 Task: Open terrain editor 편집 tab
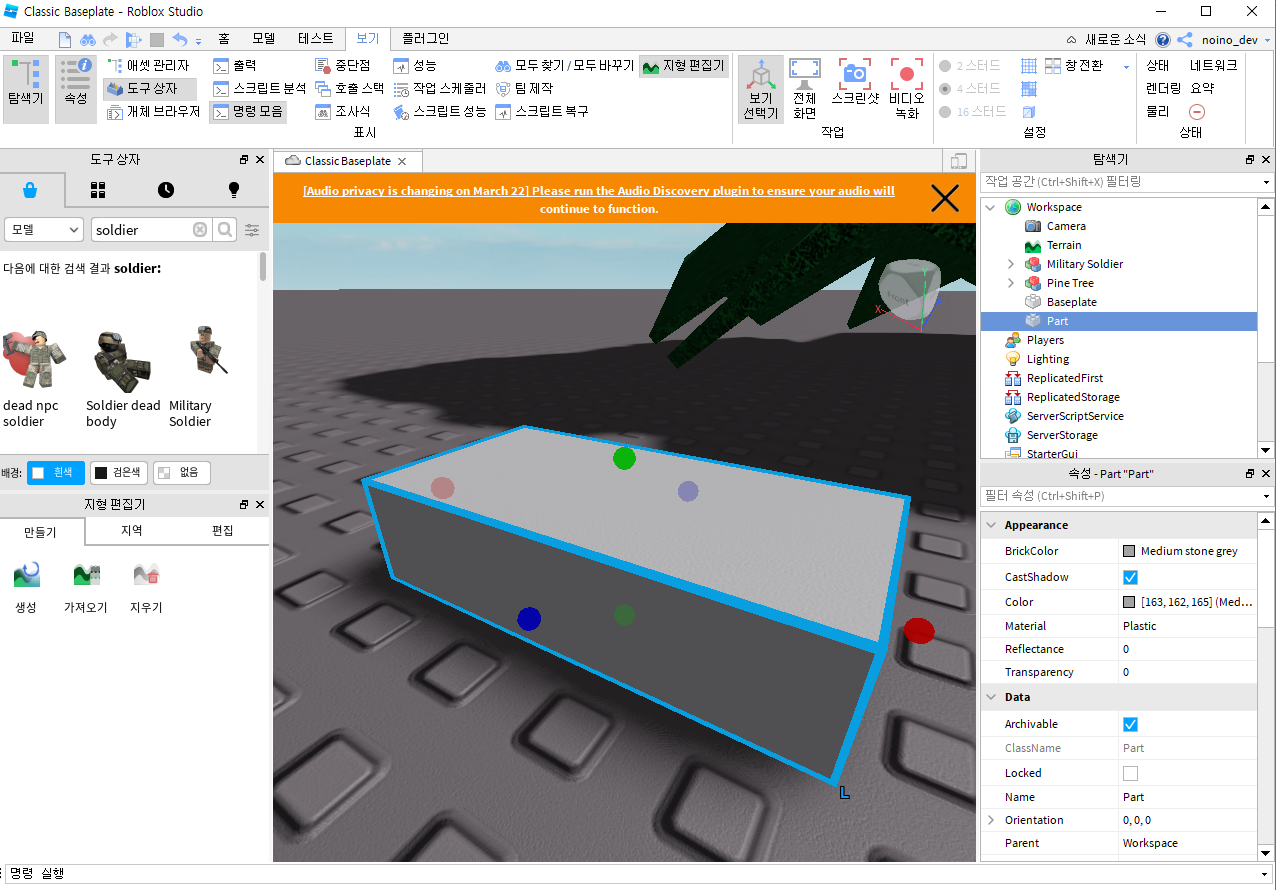pyautogui.click(x=222, y=531)
